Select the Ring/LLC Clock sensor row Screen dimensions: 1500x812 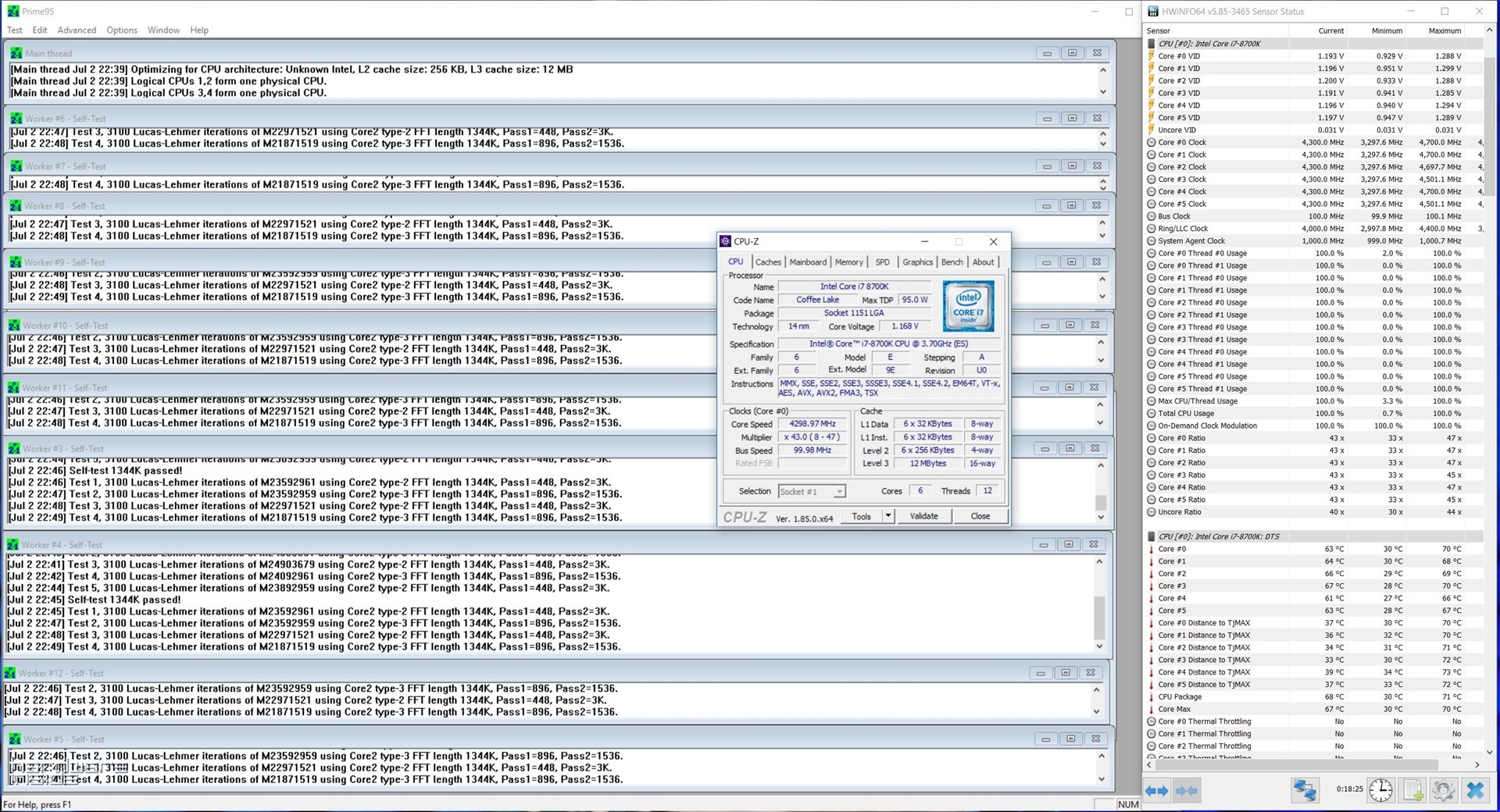pyautogui.click(x=1314, y=229)
